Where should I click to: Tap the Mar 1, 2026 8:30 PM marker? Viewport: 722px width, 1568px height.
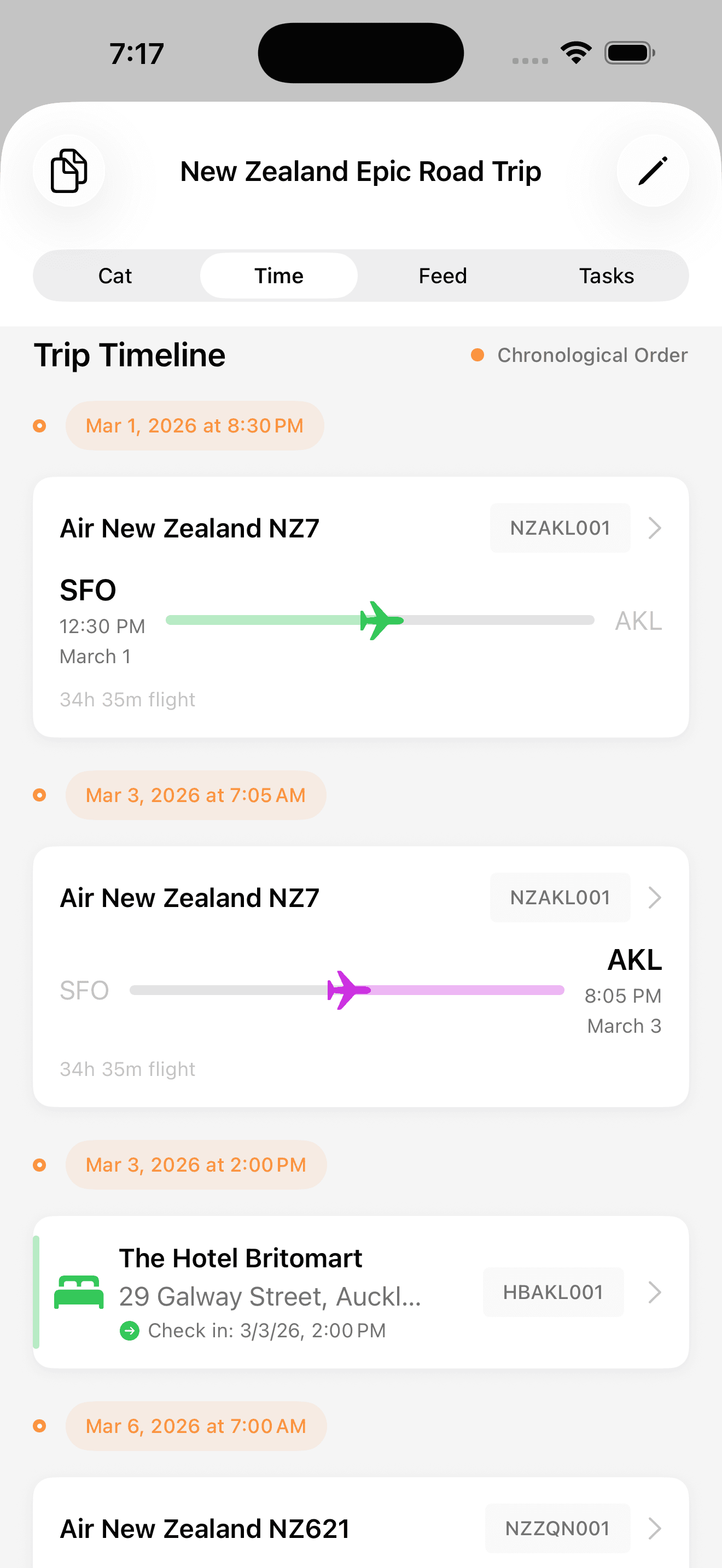(194, 425)
